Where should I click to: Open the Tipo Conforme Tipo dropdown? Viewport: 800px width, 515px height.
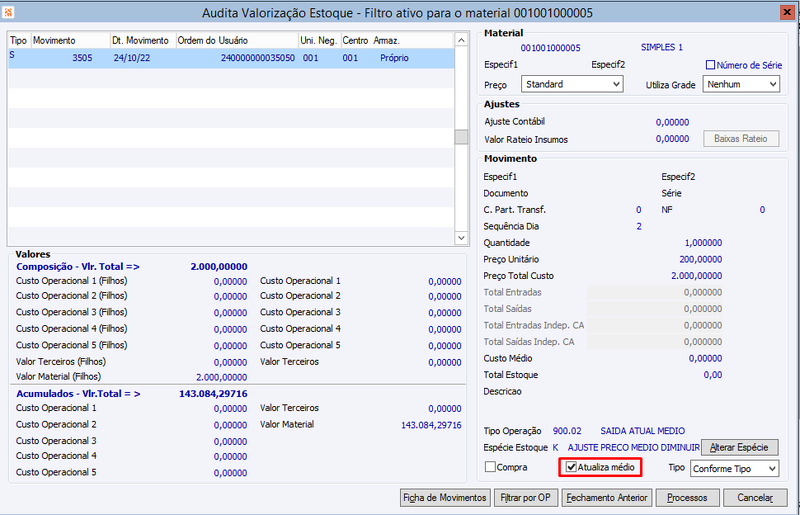735,469
